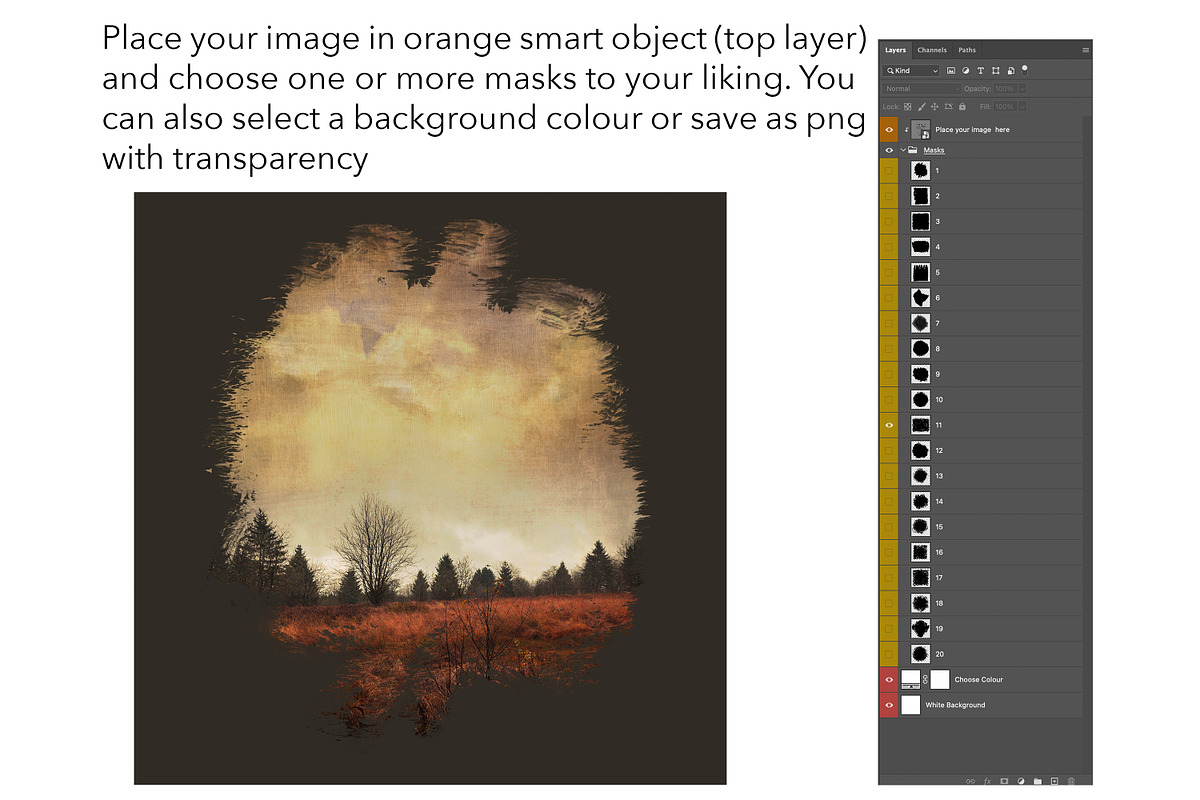
Task: Click the Choose Colour fill swatch thumbnail
Action: point(911,679)
